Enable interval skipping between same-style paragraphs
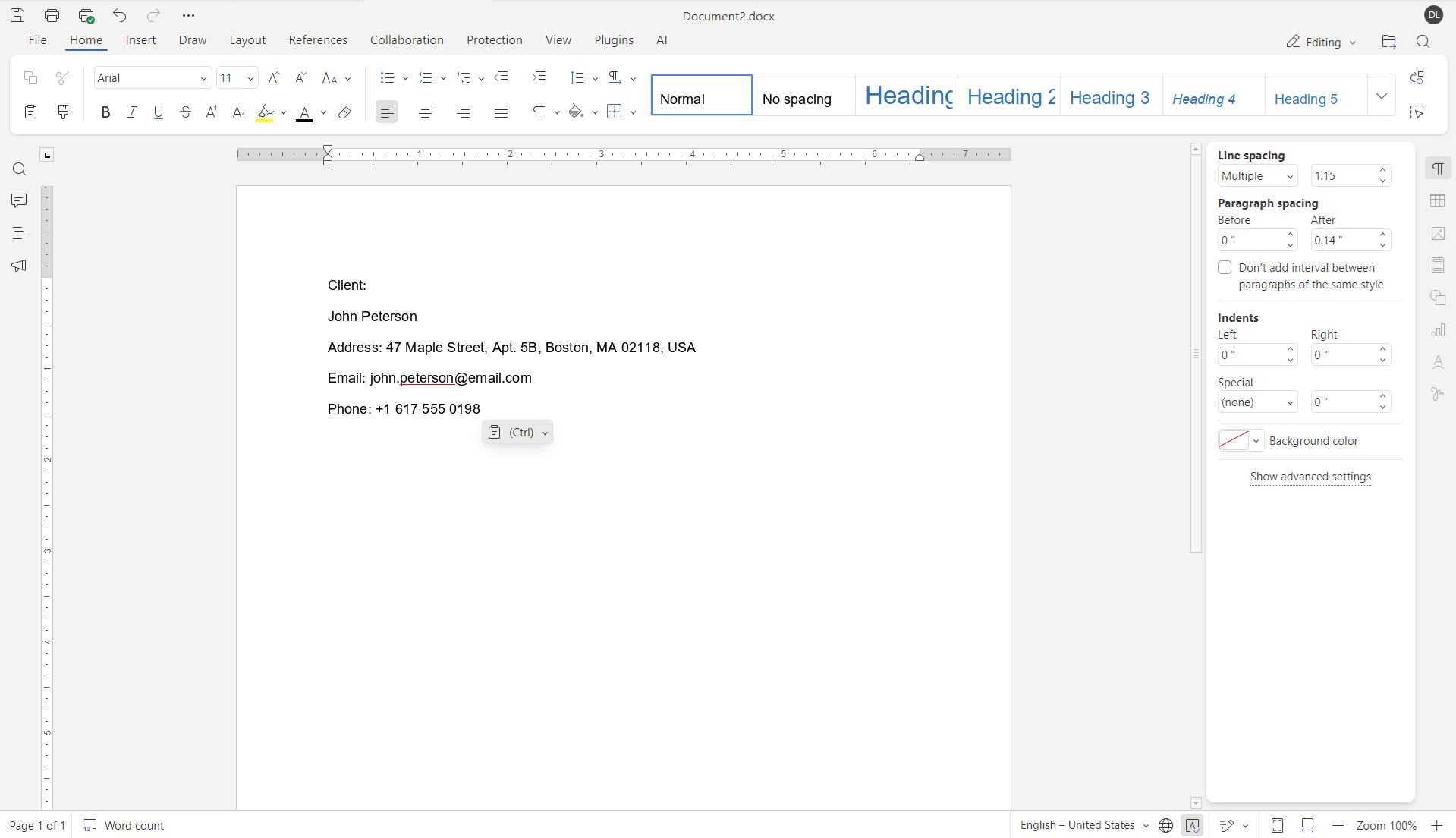The width and height of the screenshot is (1456, 838). coord(1225,267)
